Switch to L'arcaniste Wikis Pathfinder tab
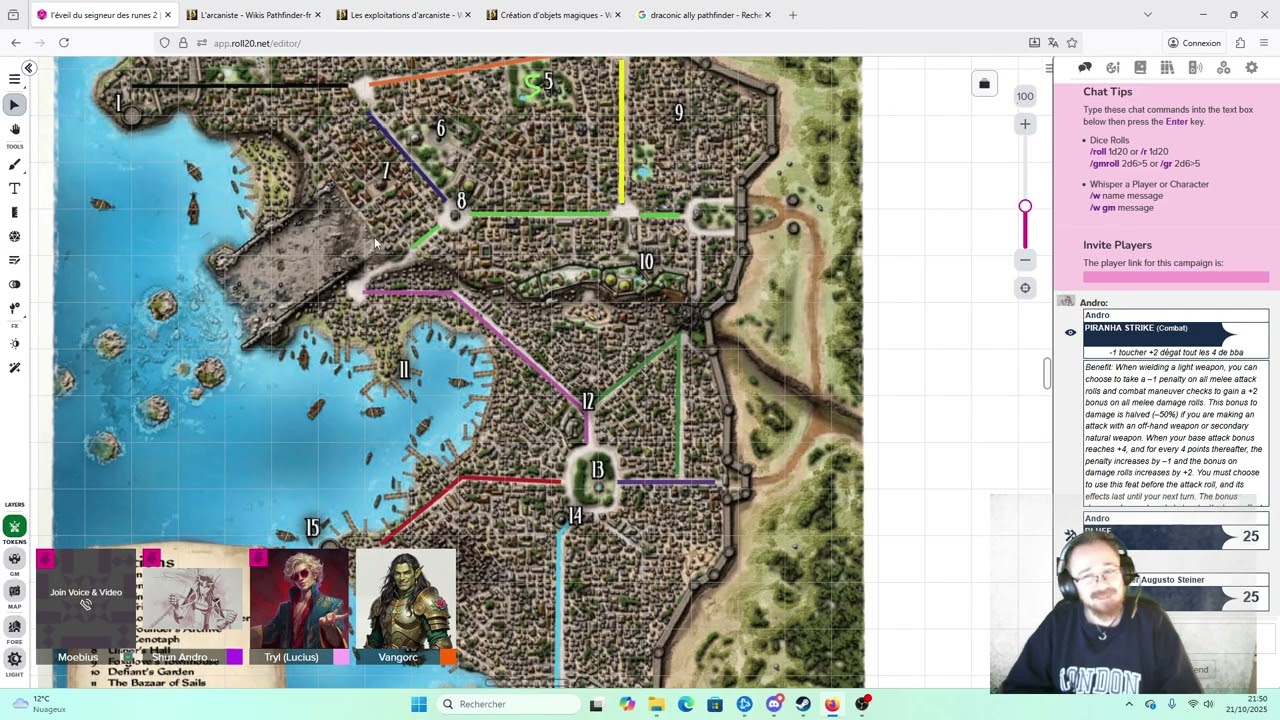Viewport: 1280px width, 720px height. pyautogui.click(x=253, y=15)
